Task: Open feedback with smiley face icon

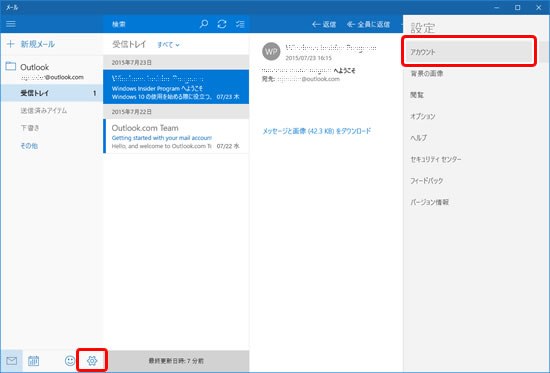Action: [70, 361]
